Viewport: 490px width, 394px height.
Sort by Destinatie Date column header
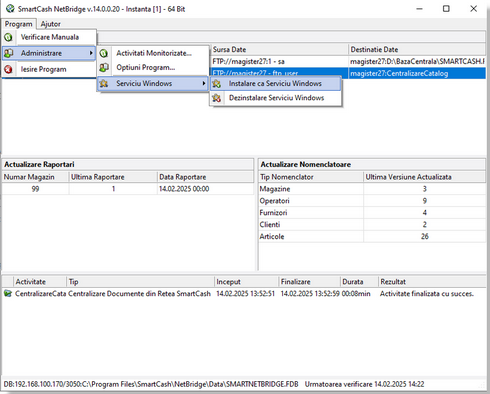tap(417, 50)
